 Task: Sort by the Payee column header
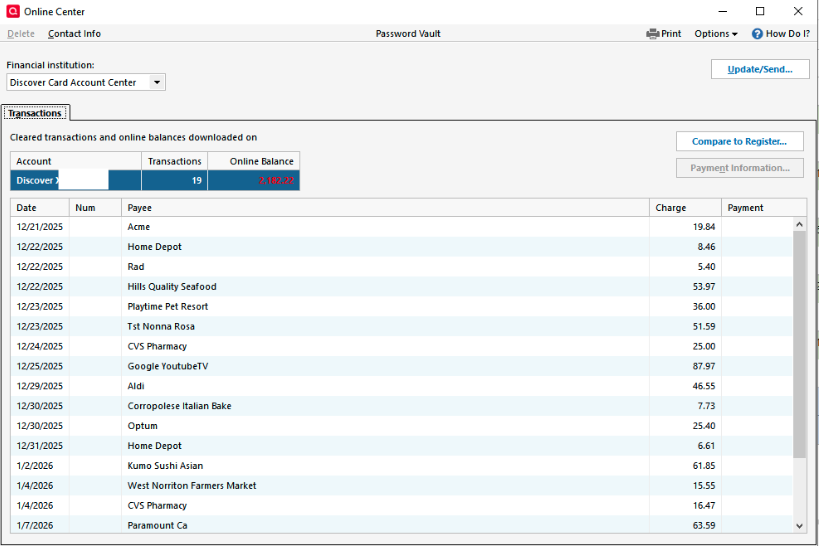[385, 208]
